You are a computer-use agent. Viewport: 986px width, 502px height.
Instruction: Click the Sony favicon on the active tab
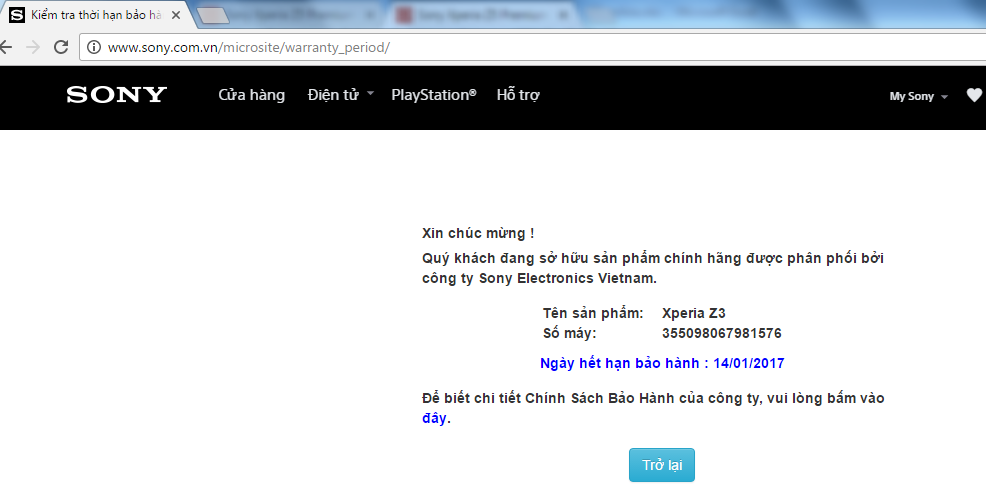pos(17,14)
